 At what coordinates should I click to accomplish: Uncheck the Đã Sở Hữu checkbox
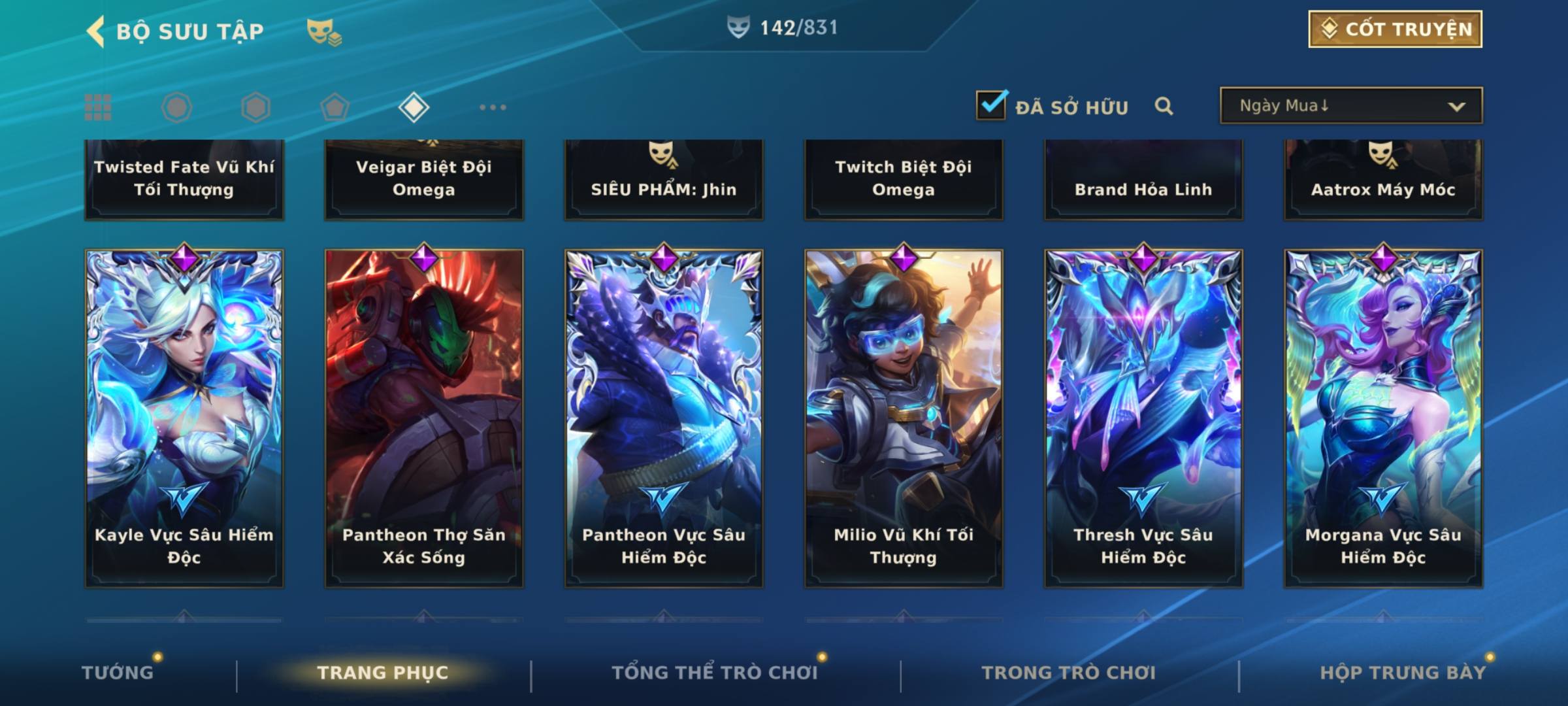[991, 105]
